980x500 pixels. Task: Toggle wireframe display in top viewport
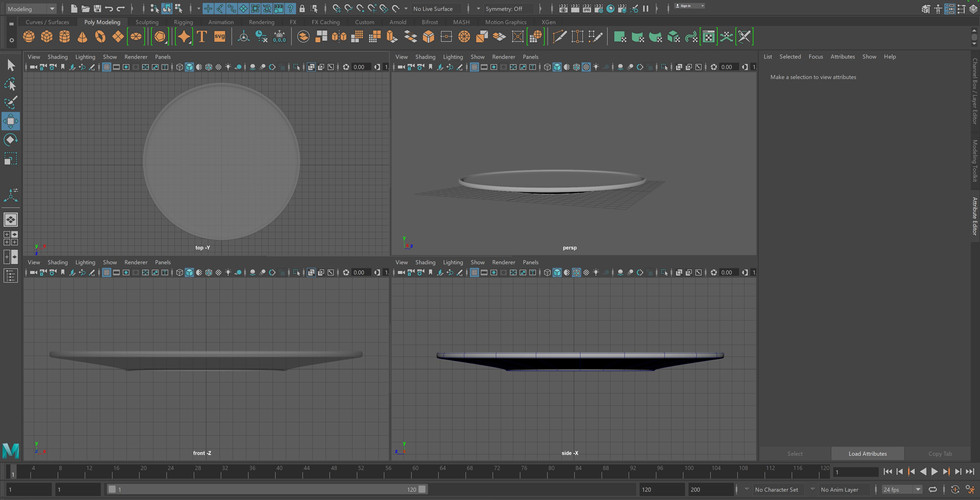pos(179,67)
